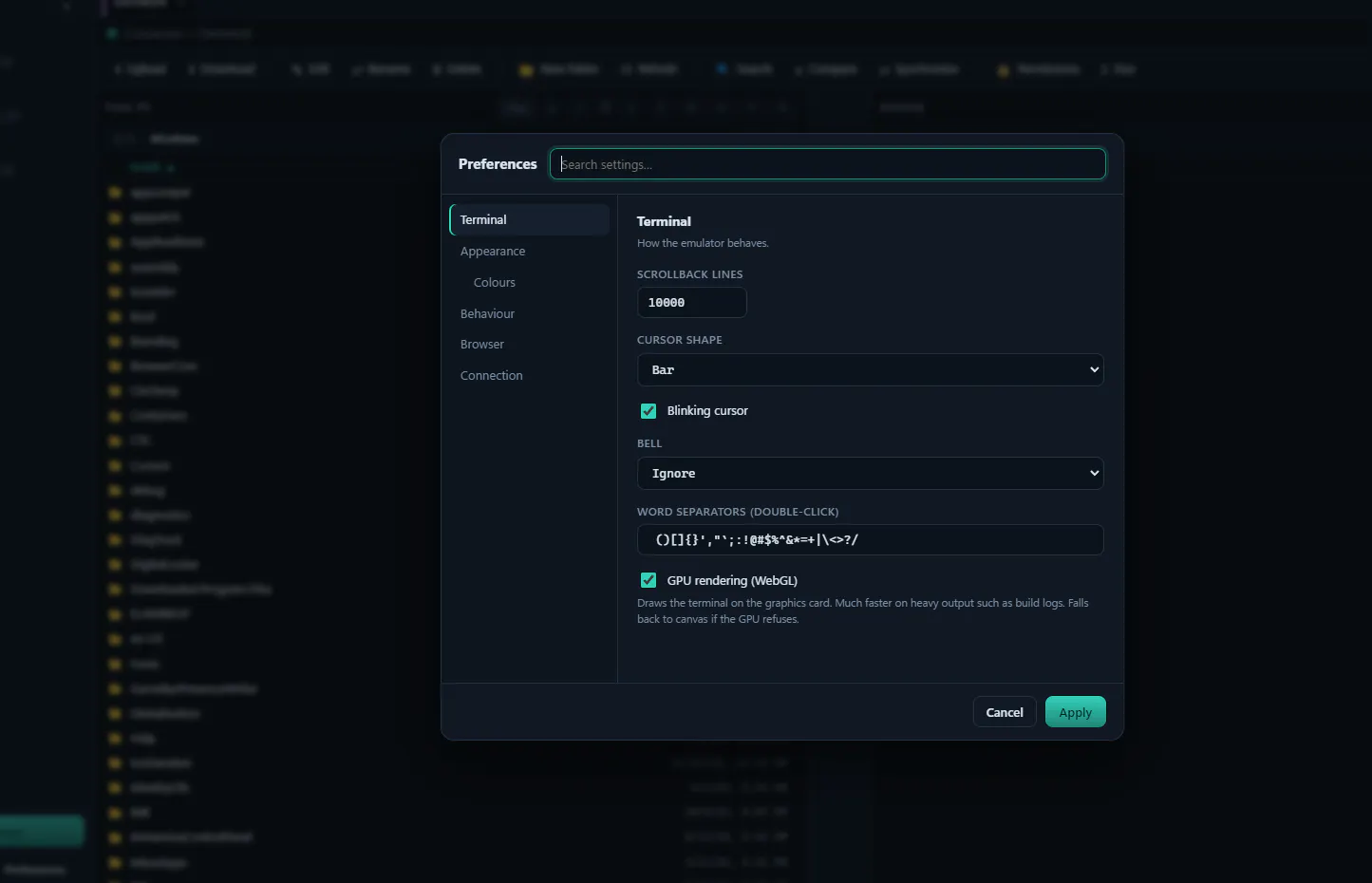
Task: Click the GPU rendering help description text
Action: [x=862, y=611]
